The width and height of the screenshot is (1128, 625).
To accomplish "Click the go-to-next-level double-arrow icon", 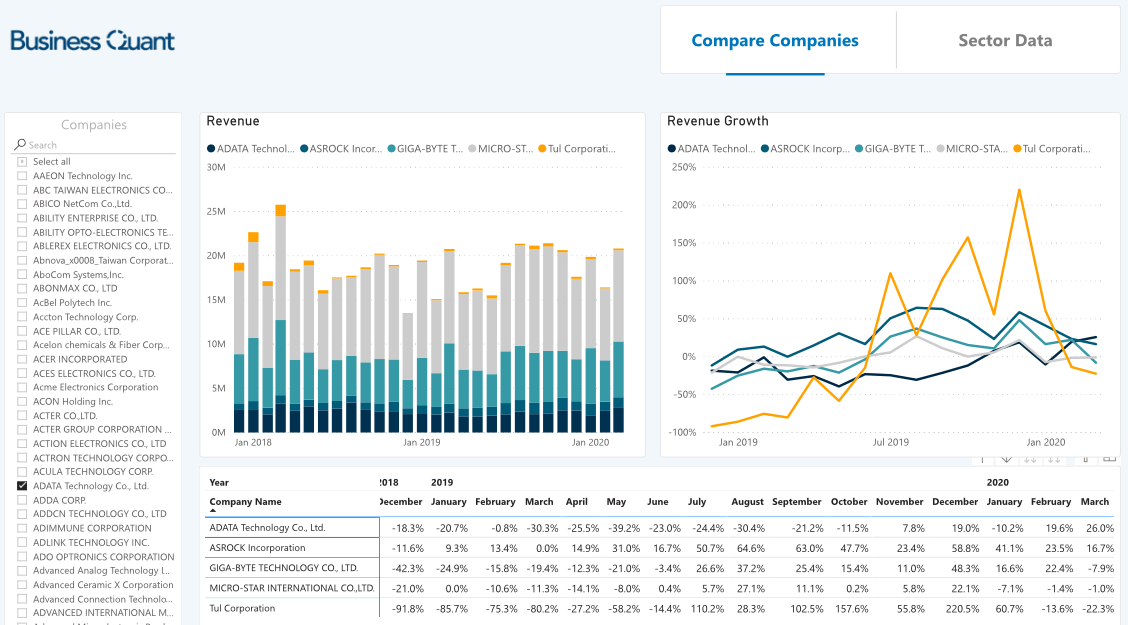I will pos(1030,459).
